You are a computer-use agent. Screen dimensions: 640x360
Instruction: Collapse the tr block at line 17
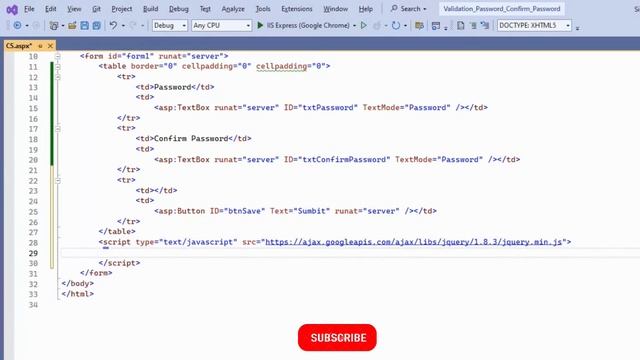click(x=58, y=129)
